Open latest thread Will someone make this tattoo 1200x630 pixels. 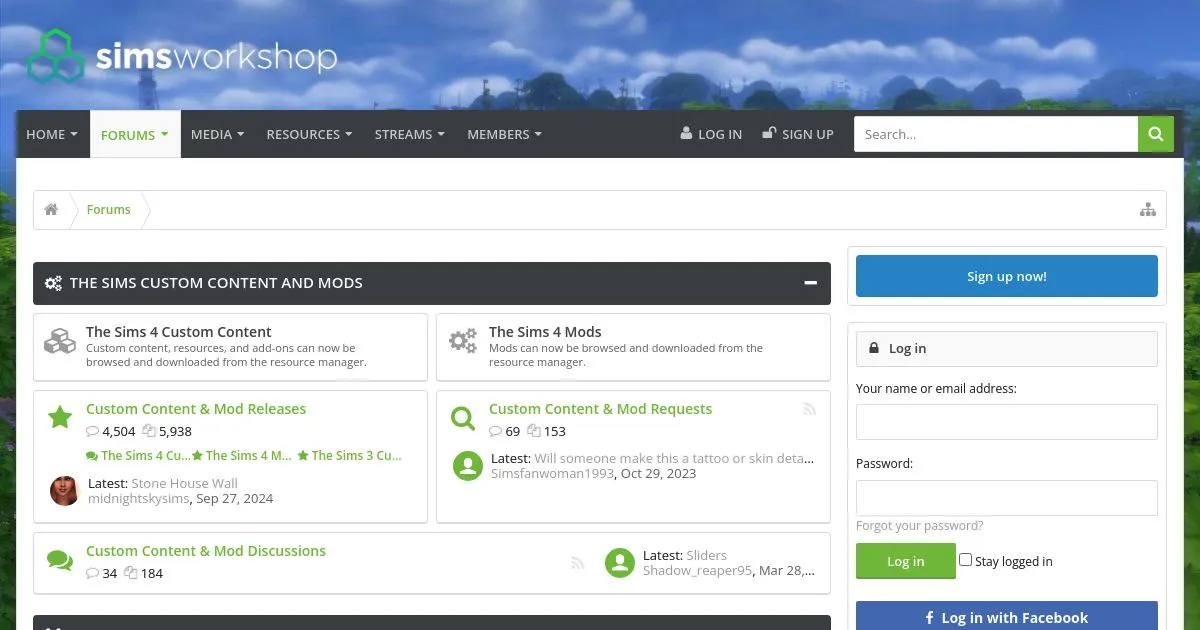[x=674, y=459]
